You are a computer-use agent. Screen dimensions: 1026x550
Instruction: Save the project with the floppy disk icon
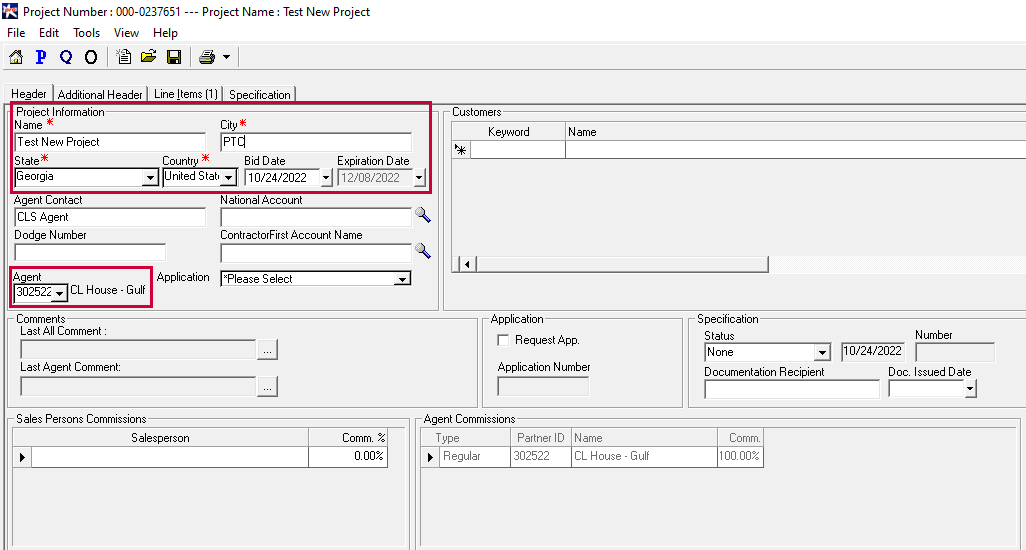(173, 57)
